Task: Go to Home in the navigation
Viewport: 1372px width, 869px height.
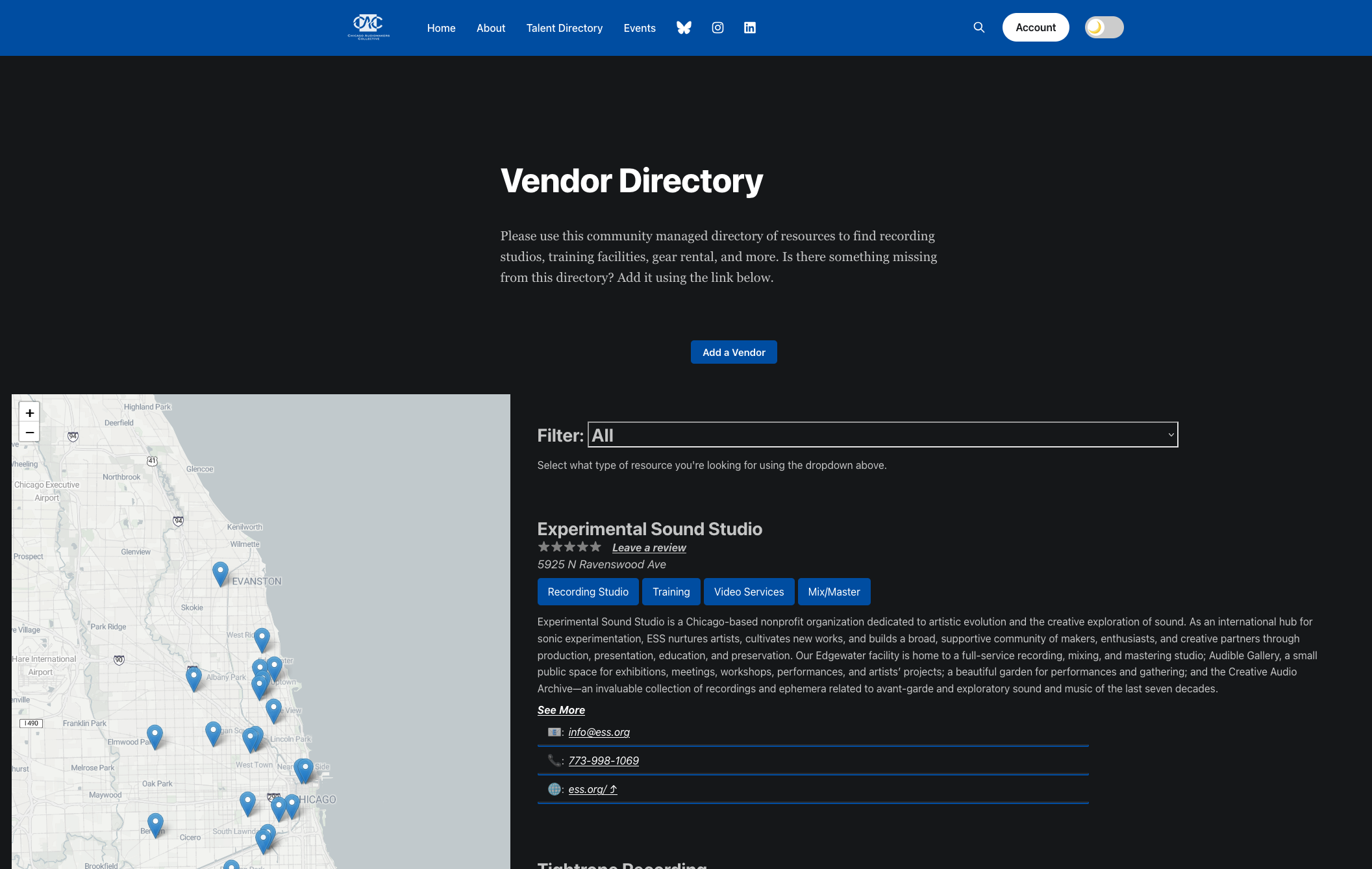Action: tap(441, 28)
